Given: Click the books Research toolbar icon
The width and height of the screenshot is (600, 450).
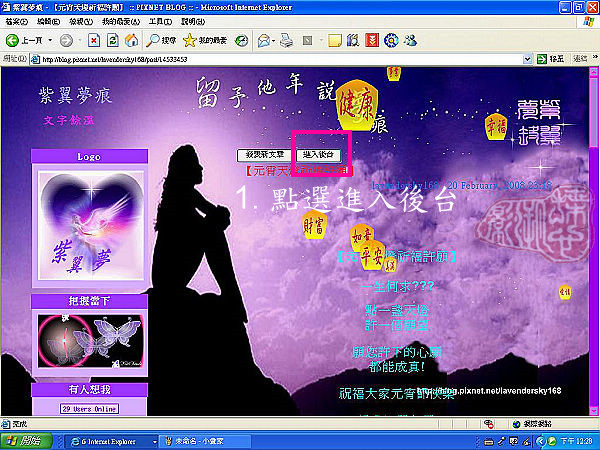Looking at the screenshot, I should pos(353,40).
